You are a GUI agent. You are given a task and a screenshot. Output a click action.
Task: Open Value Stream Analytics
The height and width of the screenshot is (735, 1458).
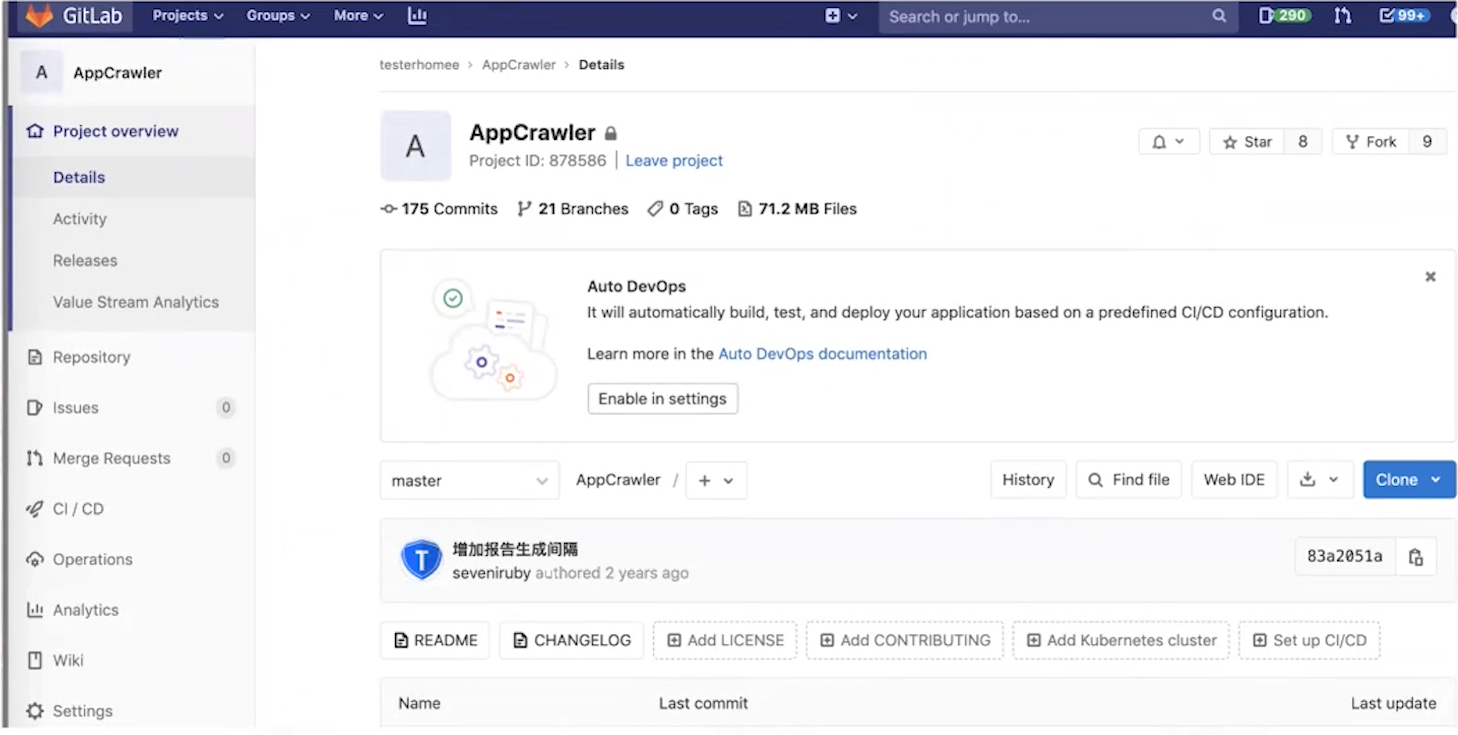(136, 302)
